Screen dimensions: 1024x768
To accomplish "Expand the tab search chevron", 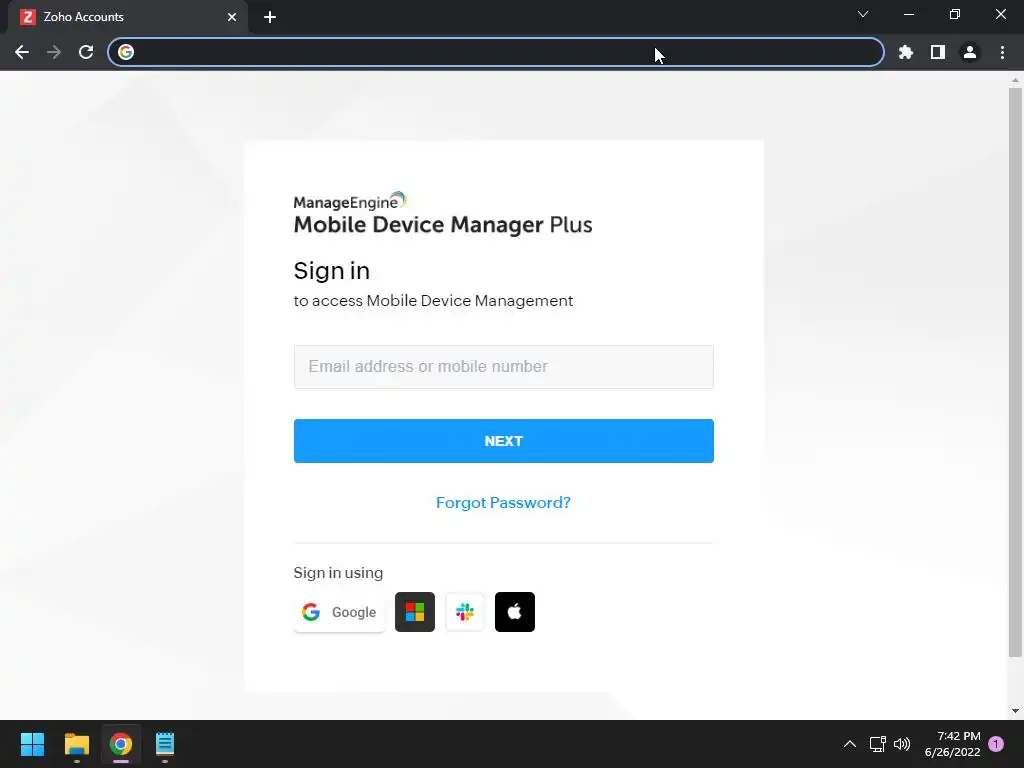I will [863, 14].
